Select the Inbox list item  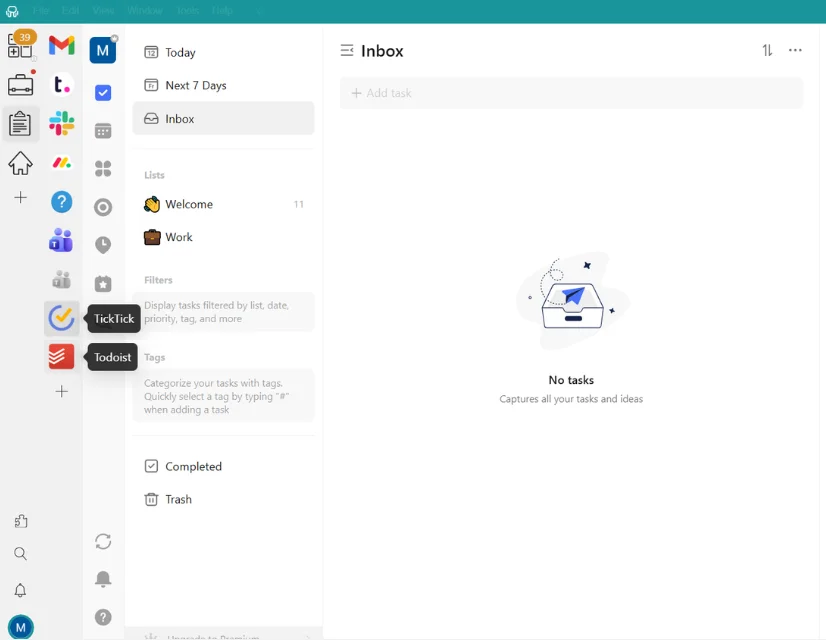(223, 119)
